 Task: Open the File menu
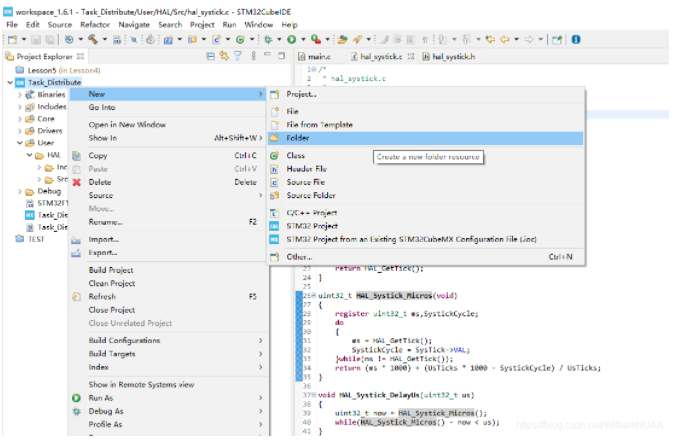point(12,25)
